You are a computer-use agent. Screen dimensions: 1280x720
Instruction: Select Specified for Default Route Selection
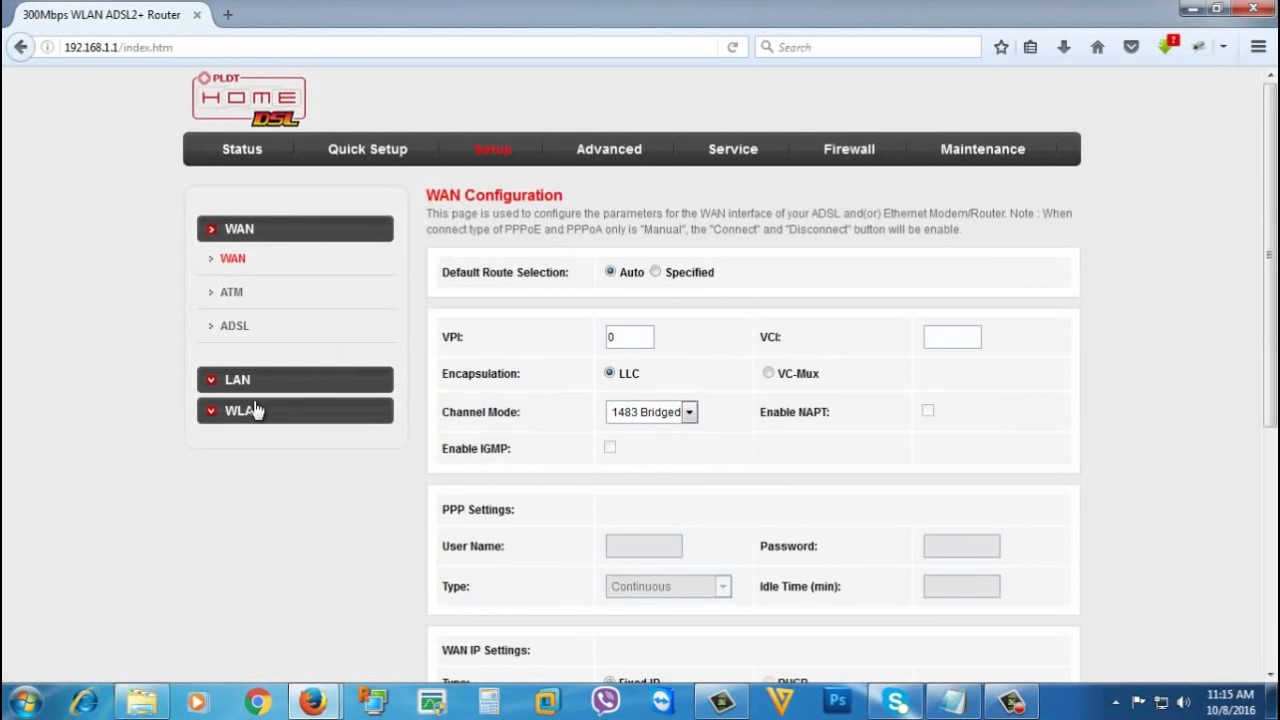point(655,271)
